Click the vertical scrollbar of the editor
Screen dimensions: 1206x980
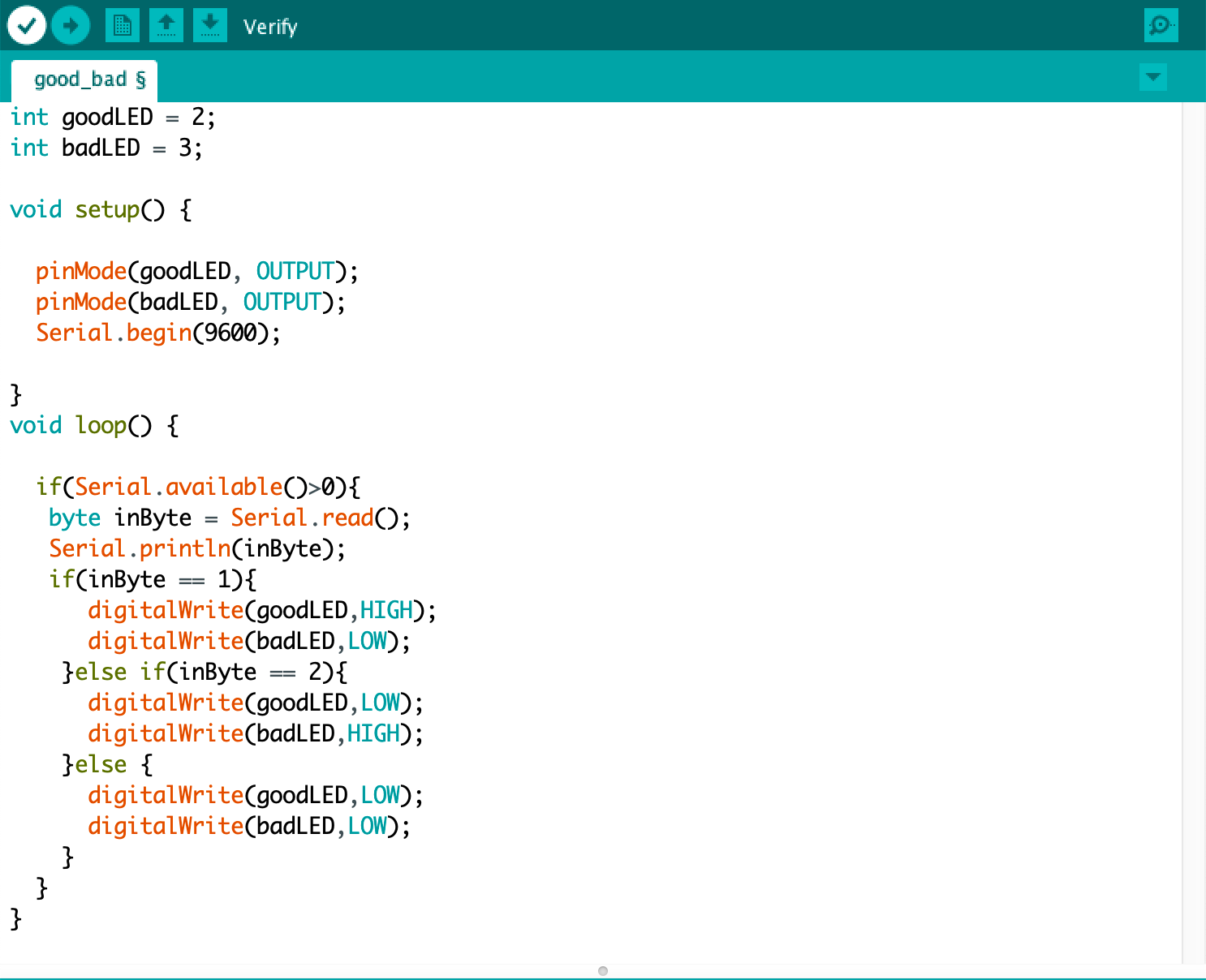pyautogui.click(x=1194, y=532)
